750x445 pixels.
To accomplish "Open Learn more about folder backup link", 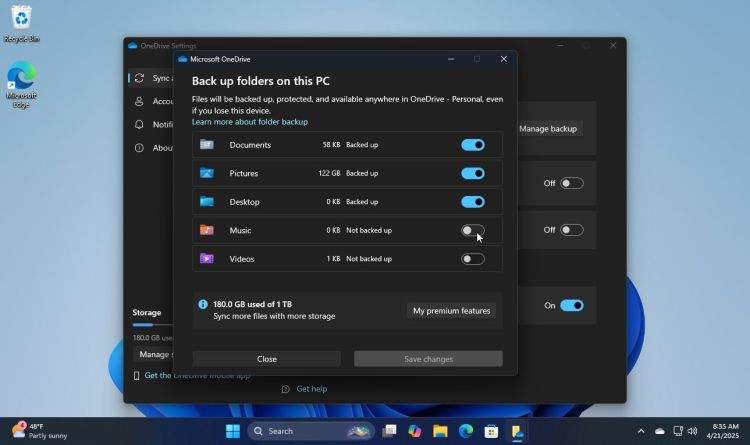I will coord(250,122).
